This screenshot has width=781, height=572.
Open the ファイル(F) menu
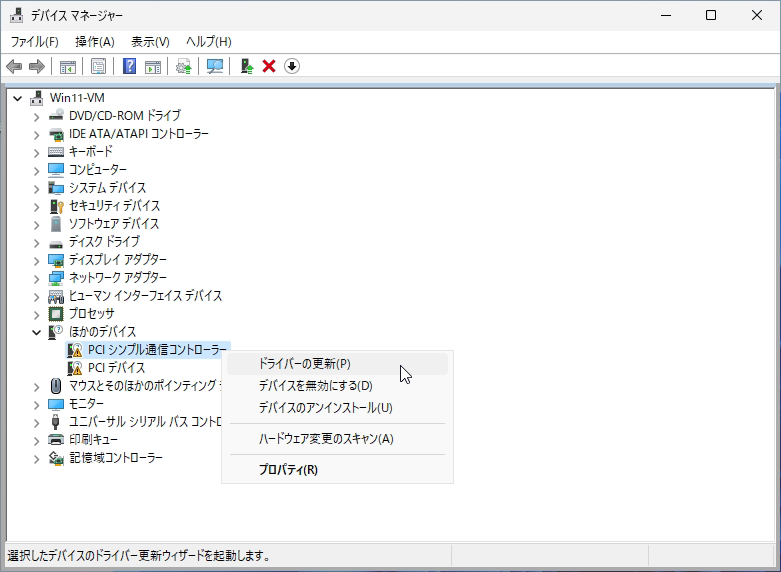click(x=34, y=42)
